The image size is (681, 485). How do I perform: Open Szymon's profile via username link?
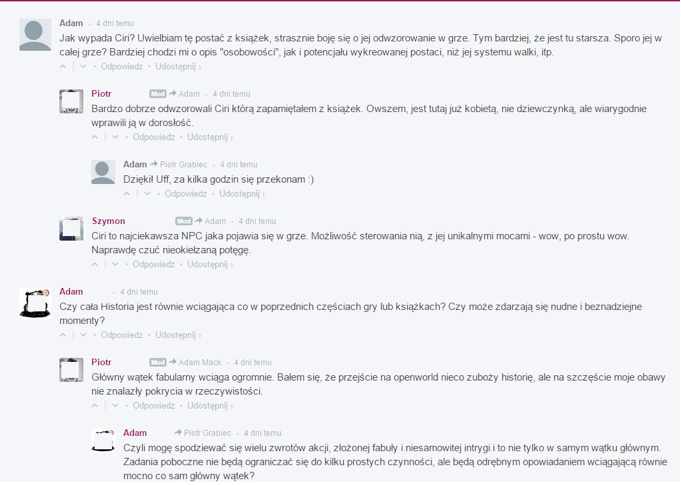tap(108, 221)
